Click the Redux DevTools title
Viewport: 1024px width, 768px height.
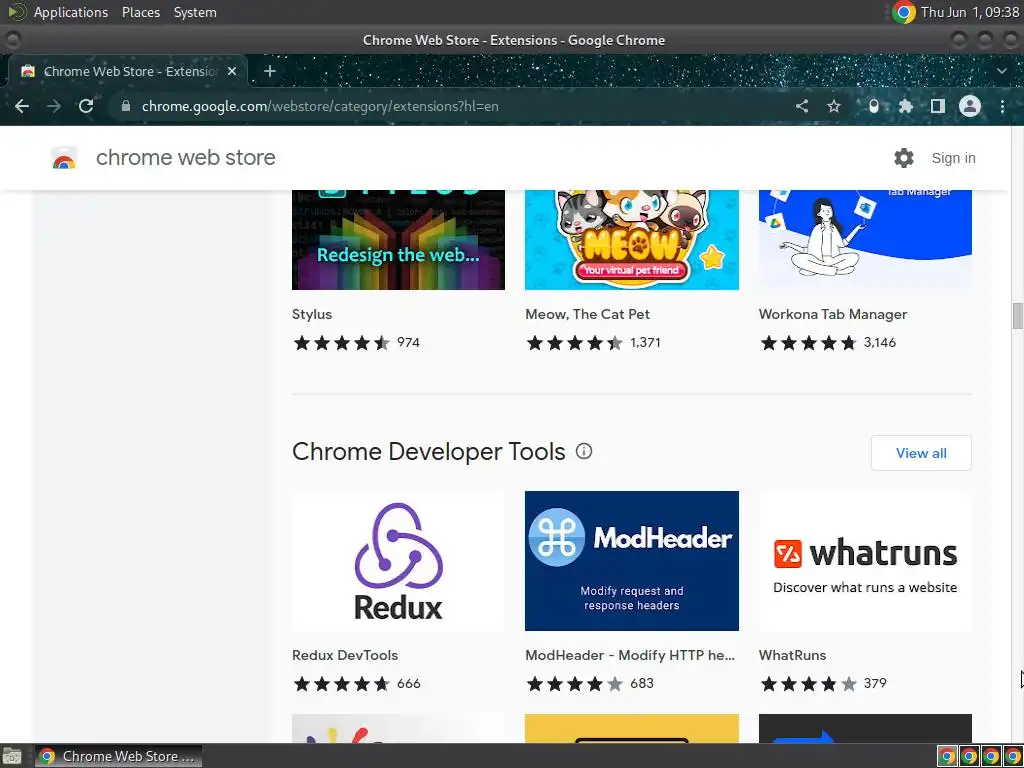click(345, 655)
